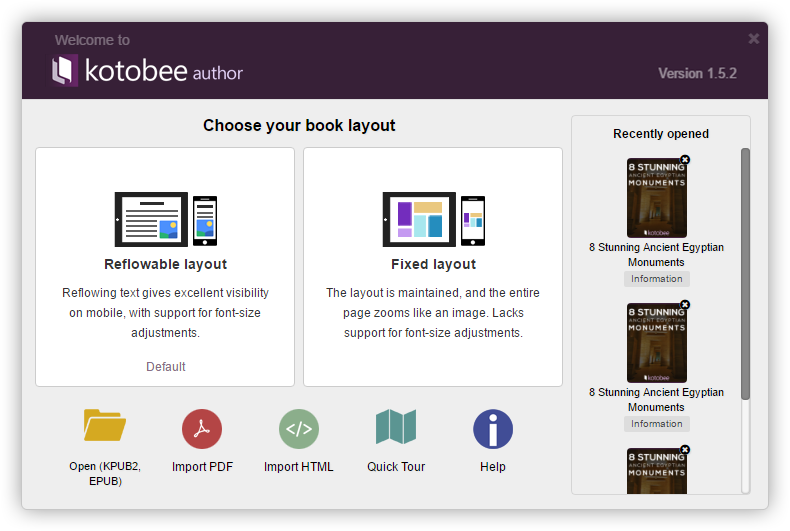Click the recently opened list scrollbar
Screen dimensions: 790x531
click(745, 274)
